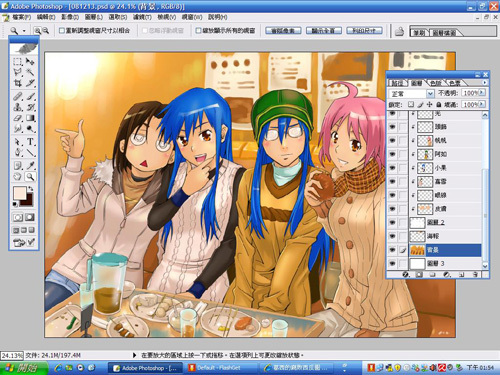Select the Notes tool
500x375 pixels.
[x=18, y=166]
